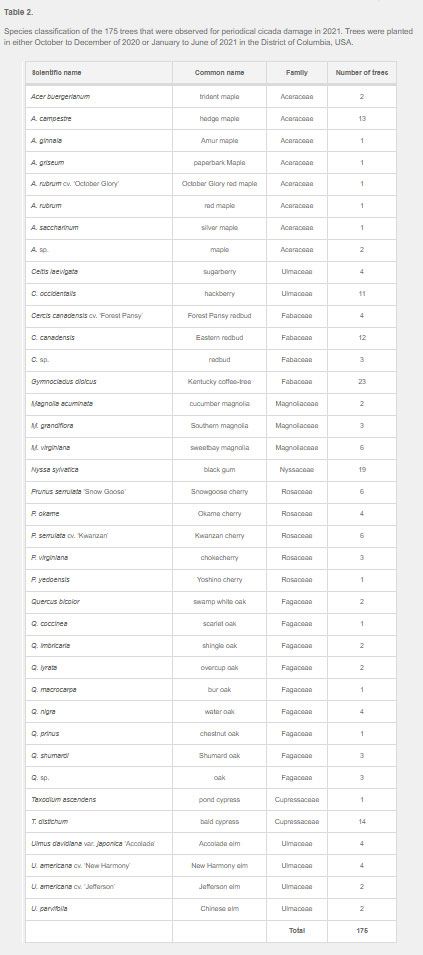Viewport: 423px width, 955px height.
Task: Click the October Glory red maple cell
Action: [220, 184]
